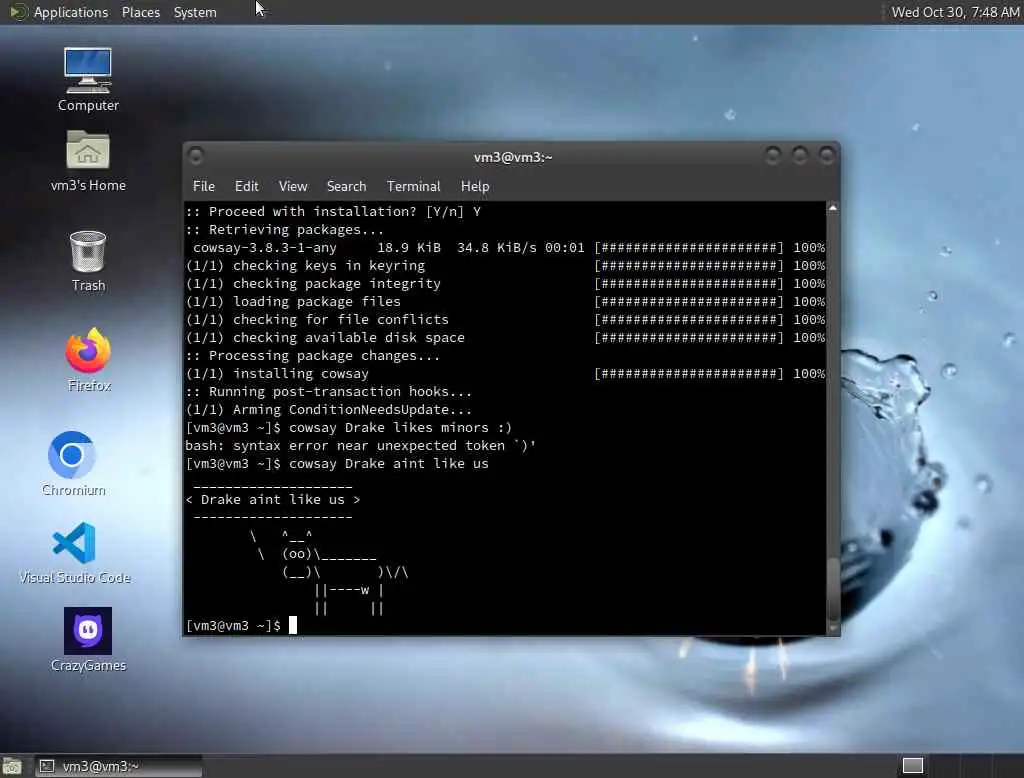
Task: Click the terminal scrollbar thumb
Action: [833, 588]
